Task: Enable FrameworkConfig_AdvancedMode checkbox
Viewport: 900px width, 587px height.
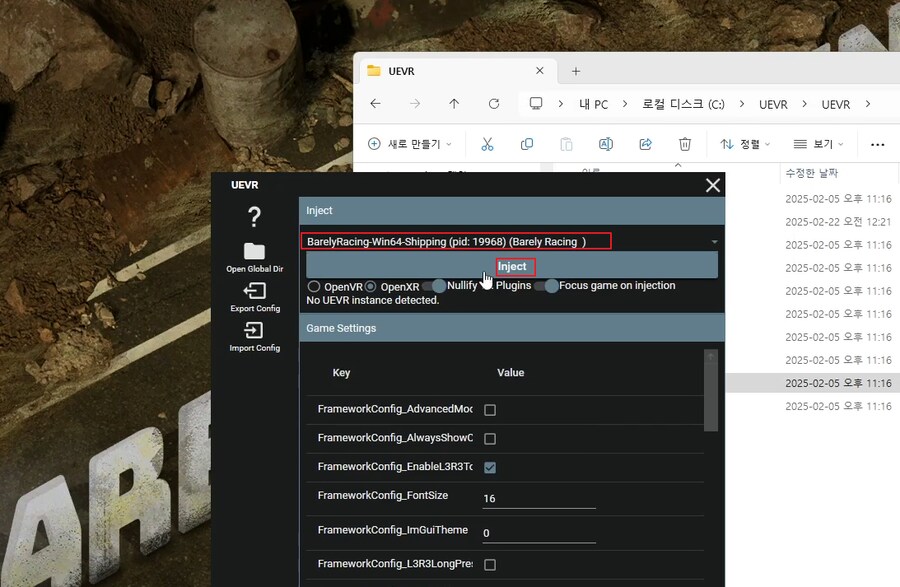Action: coord(490,410)
